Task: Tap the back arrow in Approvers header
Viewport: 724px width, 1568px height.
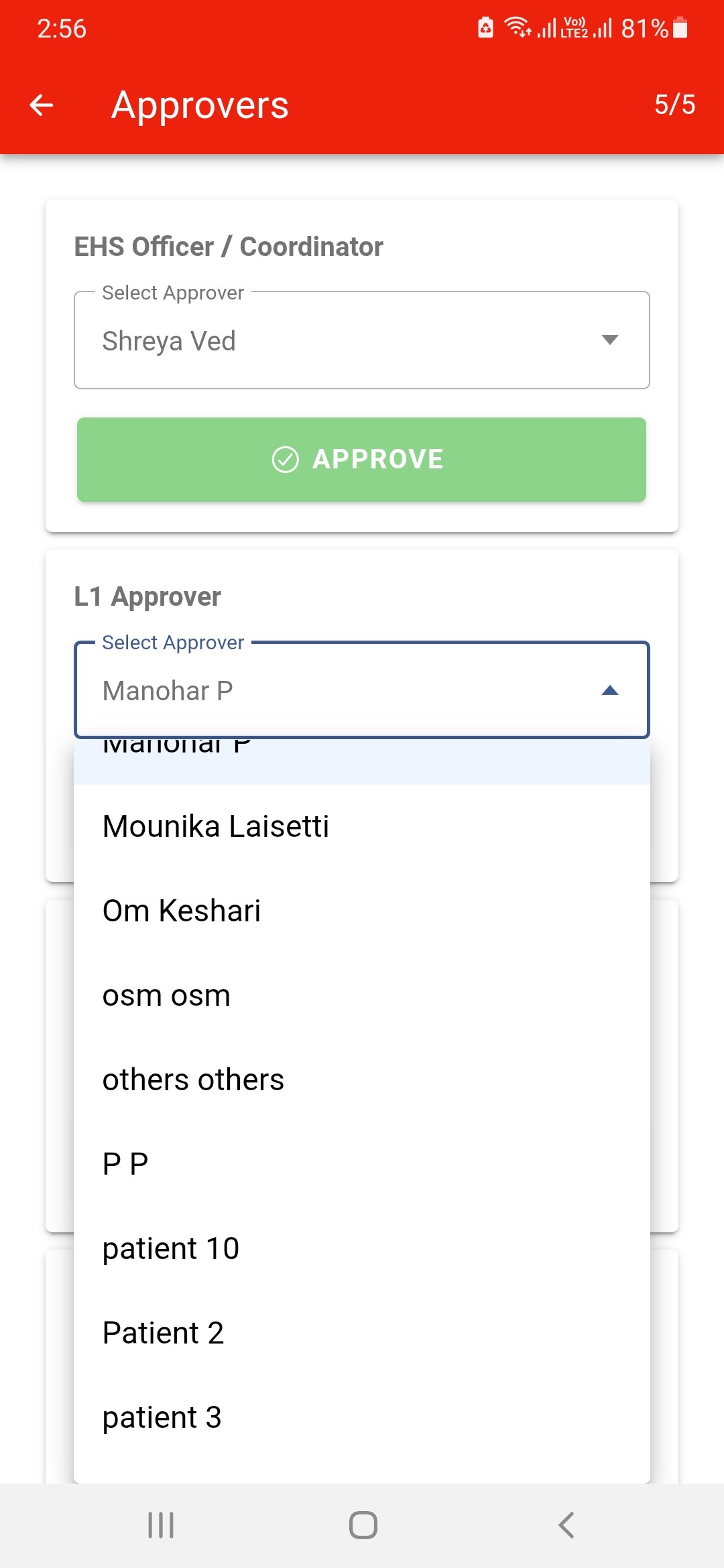Action: pos(42,105)
